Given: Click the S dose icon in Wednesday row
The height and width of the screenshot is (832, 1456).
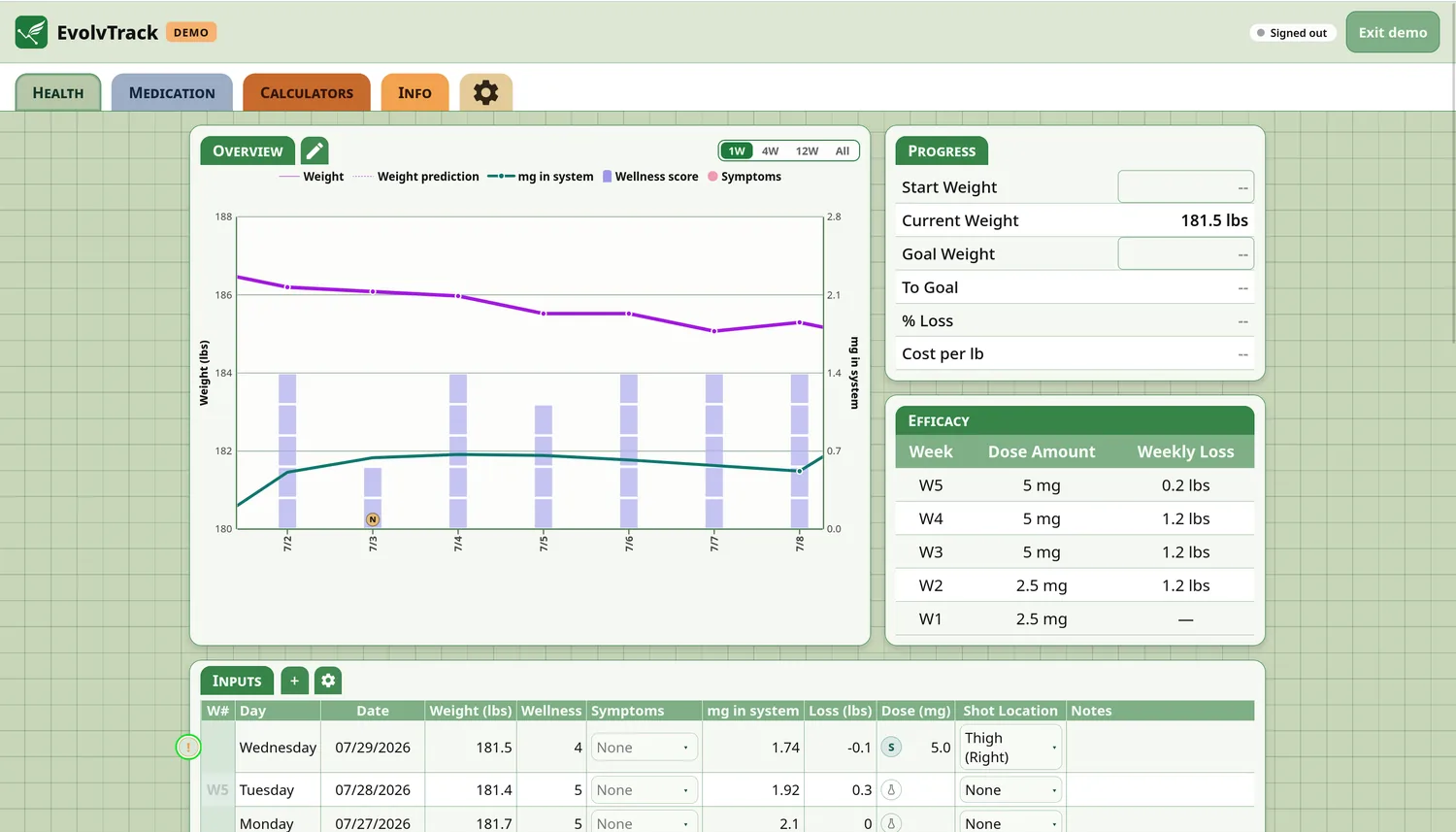Looking at the screenshot, I should point(891,747).
